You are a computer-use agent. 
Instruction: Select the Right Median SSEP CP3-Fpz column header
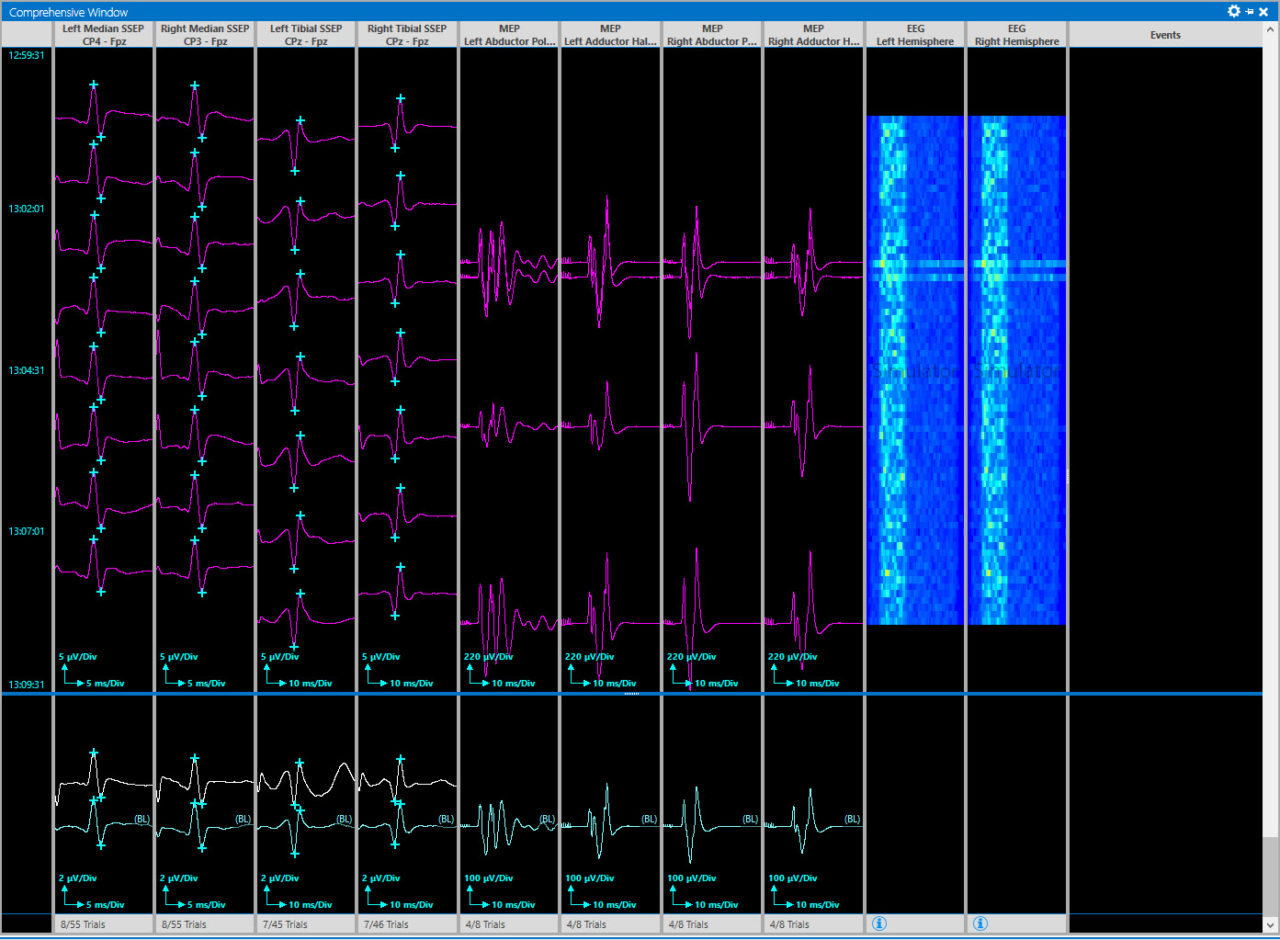(204, 34)
